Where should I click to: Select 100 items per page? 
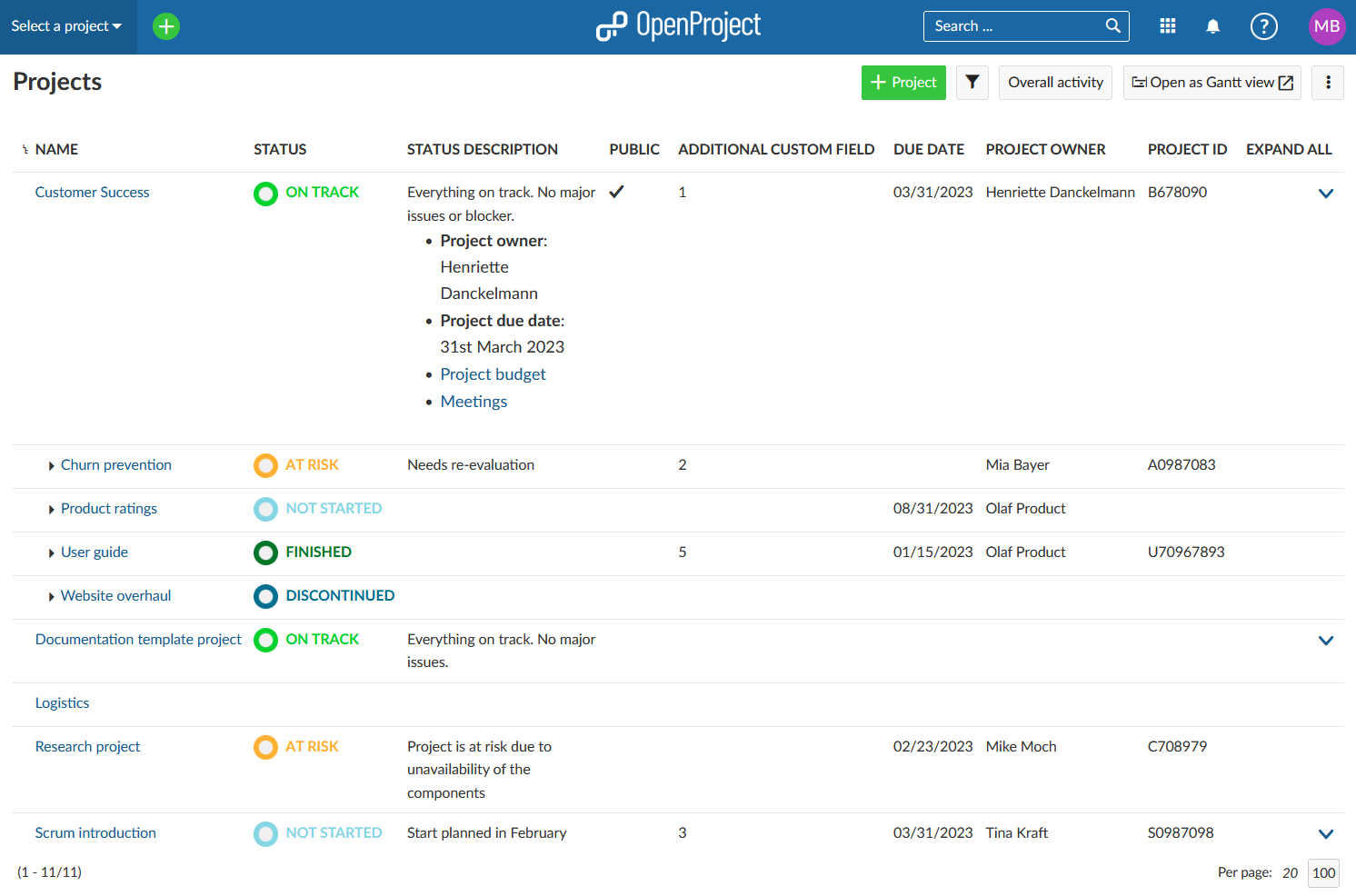point(1323,872)
